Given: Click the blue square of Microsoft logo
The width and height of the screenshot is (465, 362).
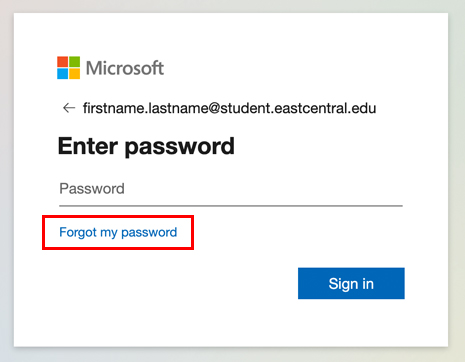Looking at the screenshot, I should [62, 74].
